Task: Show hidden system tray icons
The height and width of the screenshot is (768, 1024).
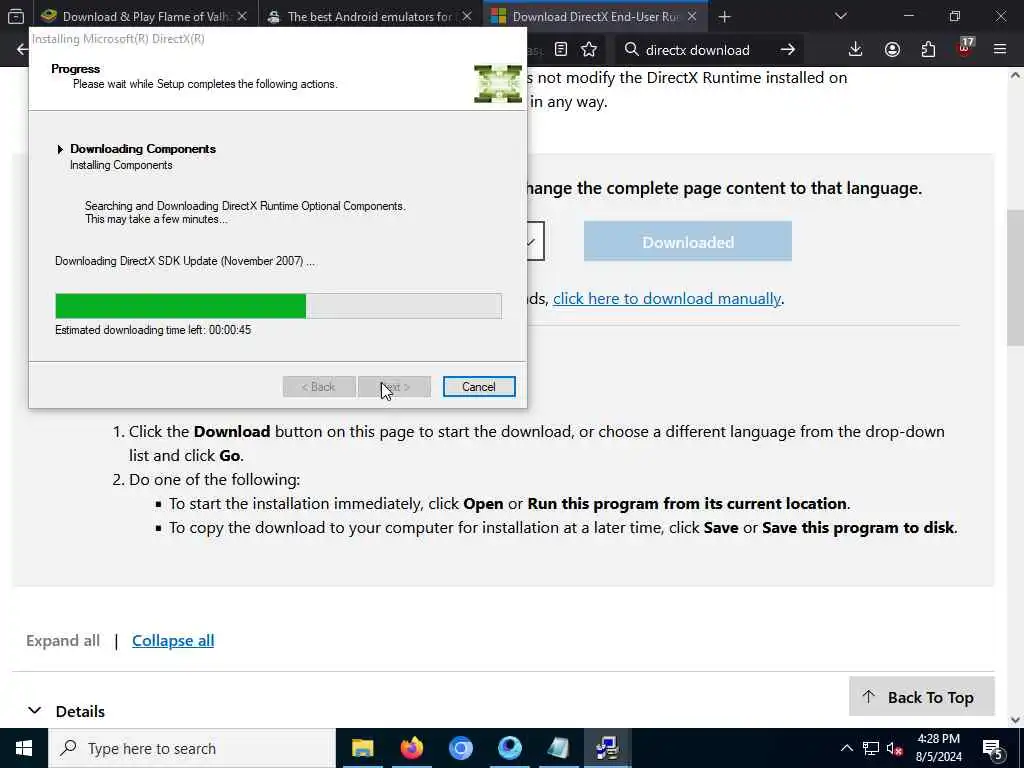Action: pyautogui.click(x=846, y=748)
